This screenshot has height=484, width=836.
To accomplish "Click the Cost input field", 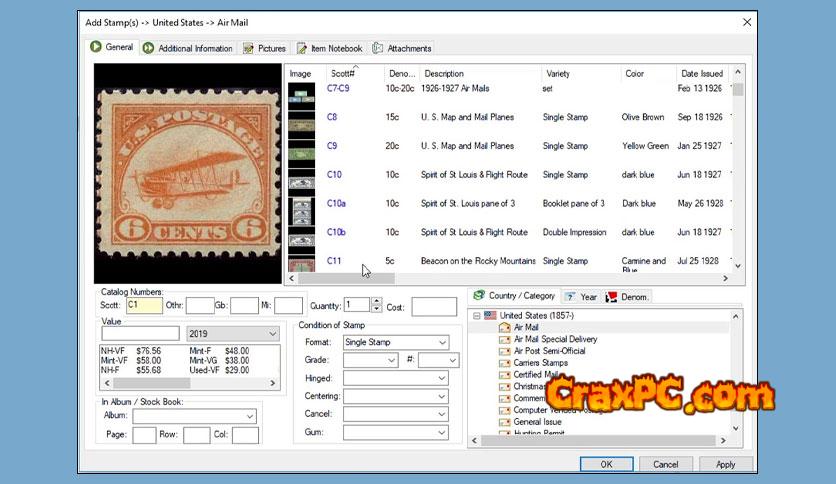I will 434,306.
